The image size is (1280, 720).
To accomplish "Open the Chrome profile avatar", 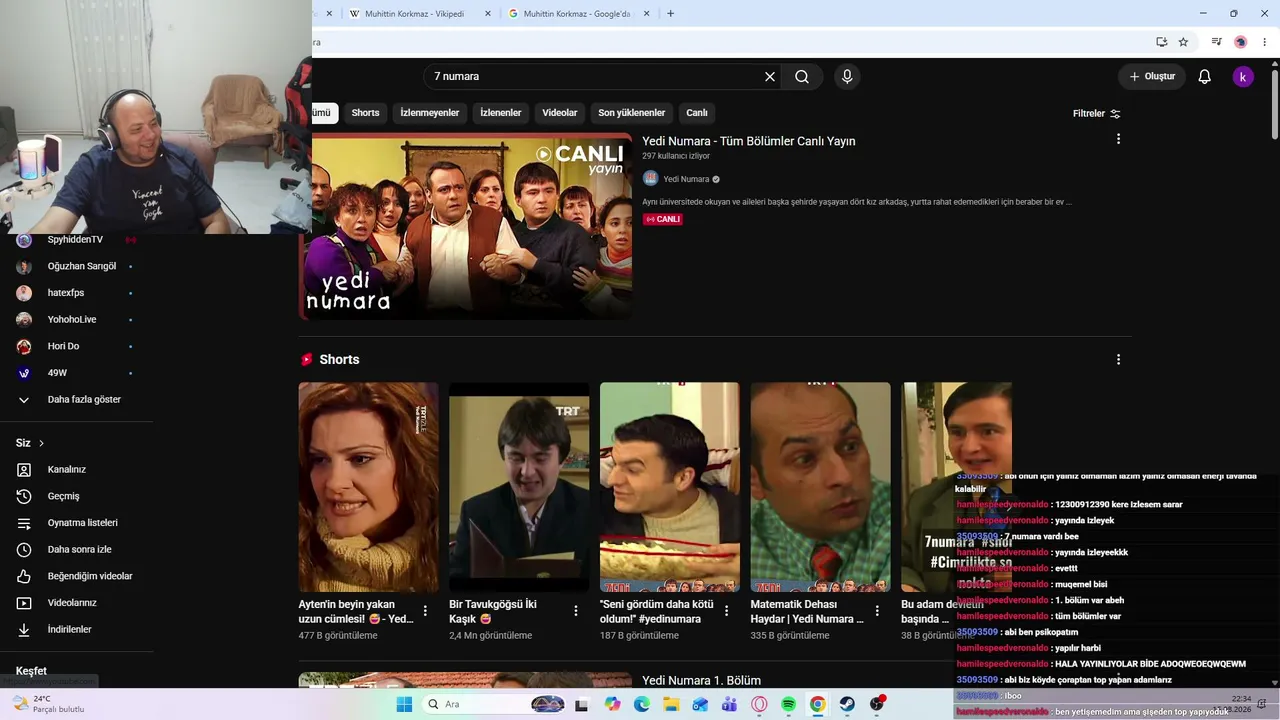I will tap(1241, 42).
